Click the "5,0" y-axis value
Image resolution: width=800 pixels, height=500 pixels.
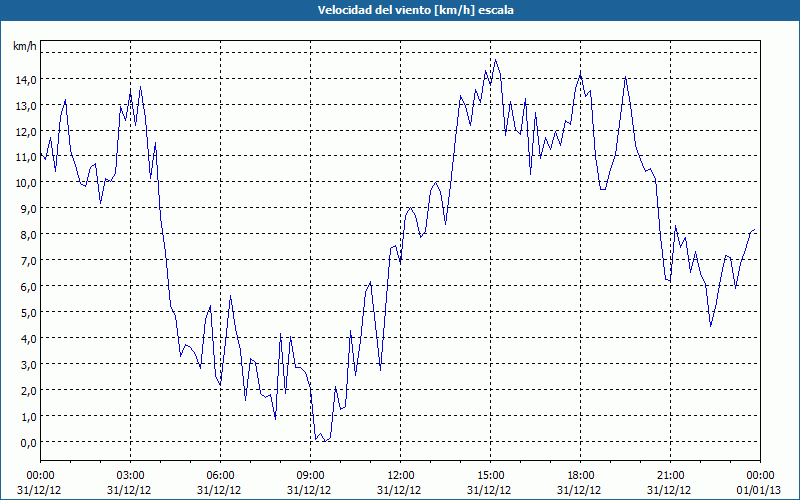[28, 312]
